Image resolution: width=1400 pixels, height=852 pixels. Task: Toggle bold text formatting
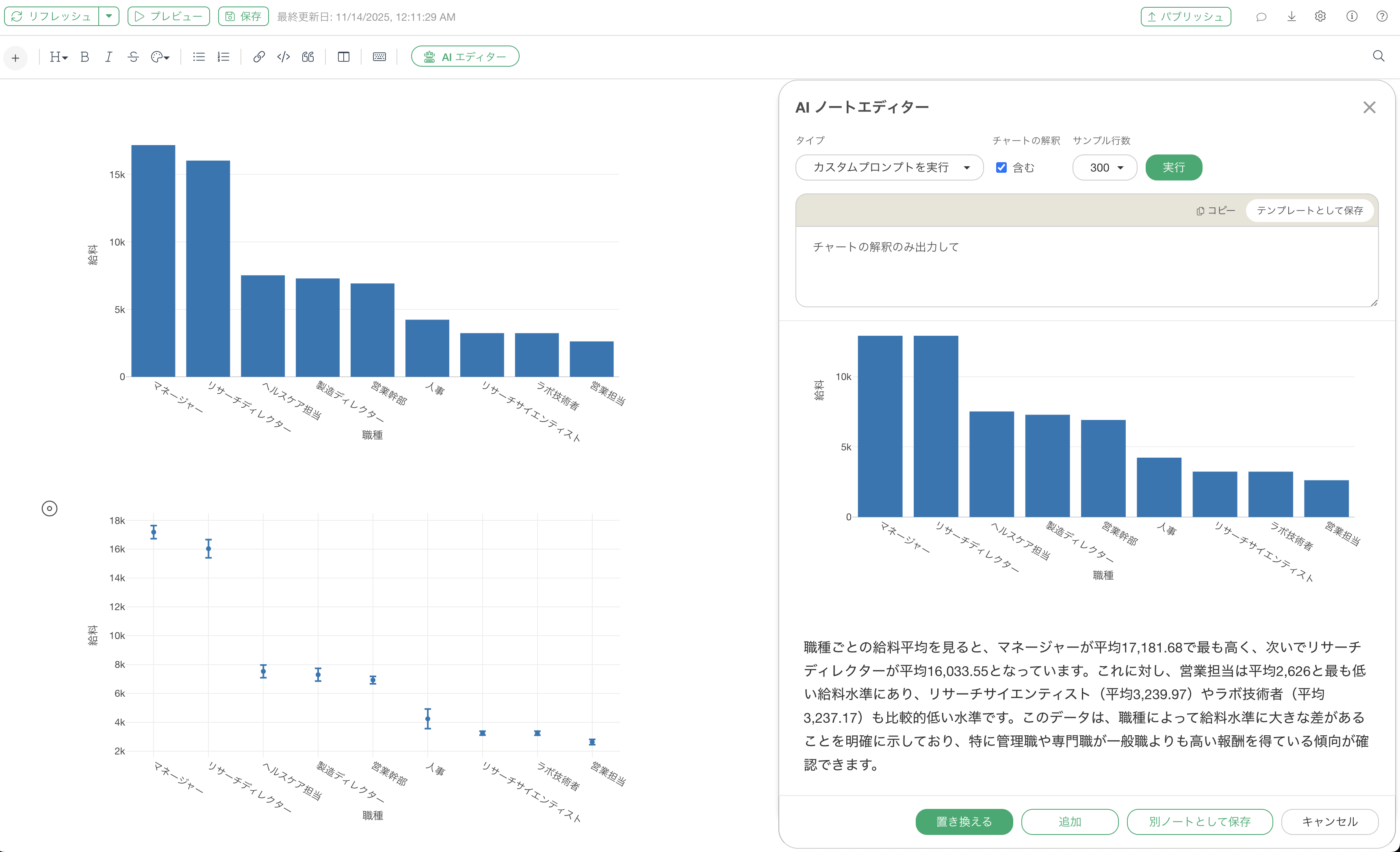(x=85, y=57)
